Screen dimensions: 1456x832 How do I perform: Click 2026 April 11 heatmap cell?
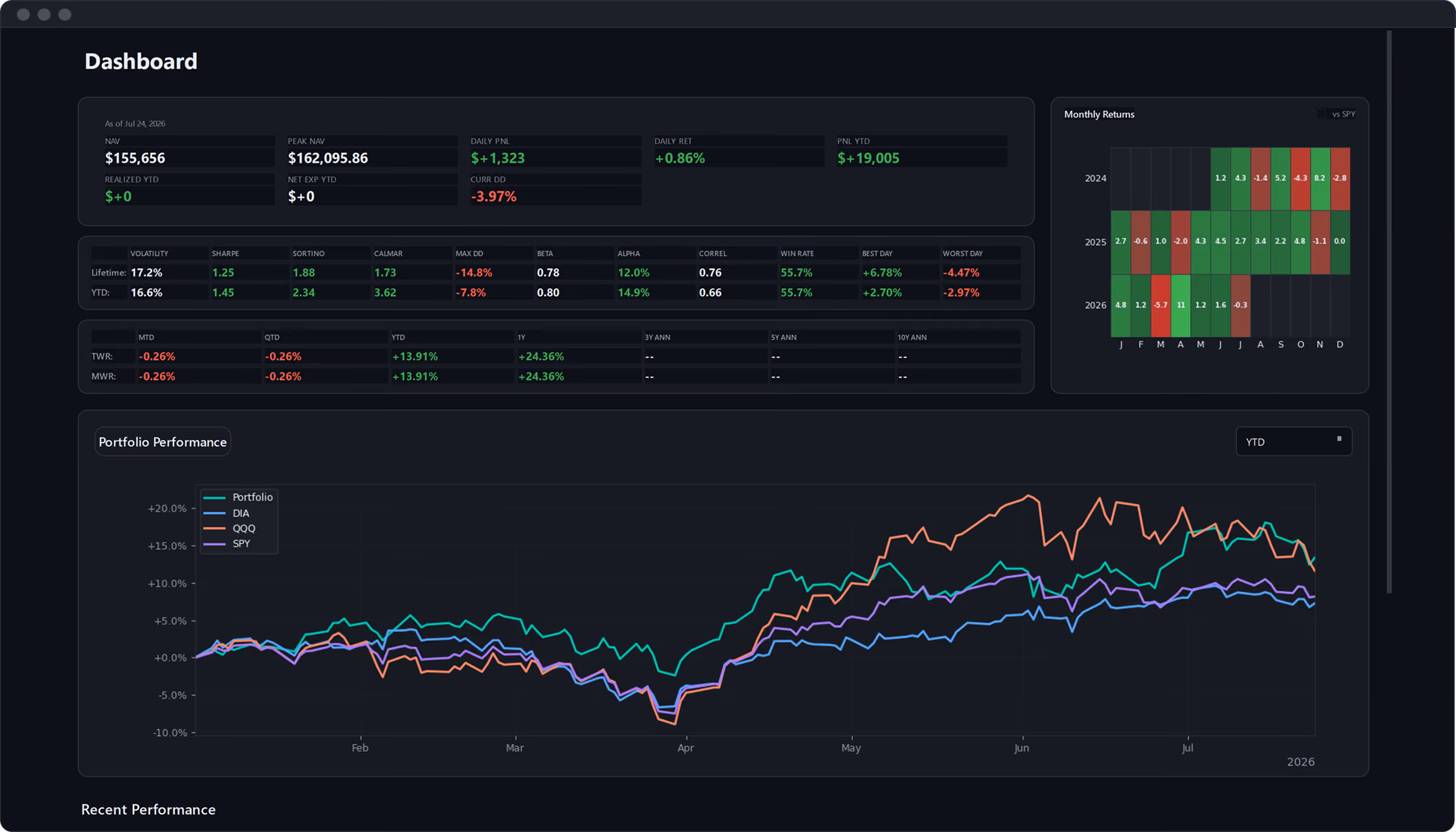tap(1181, 306)
